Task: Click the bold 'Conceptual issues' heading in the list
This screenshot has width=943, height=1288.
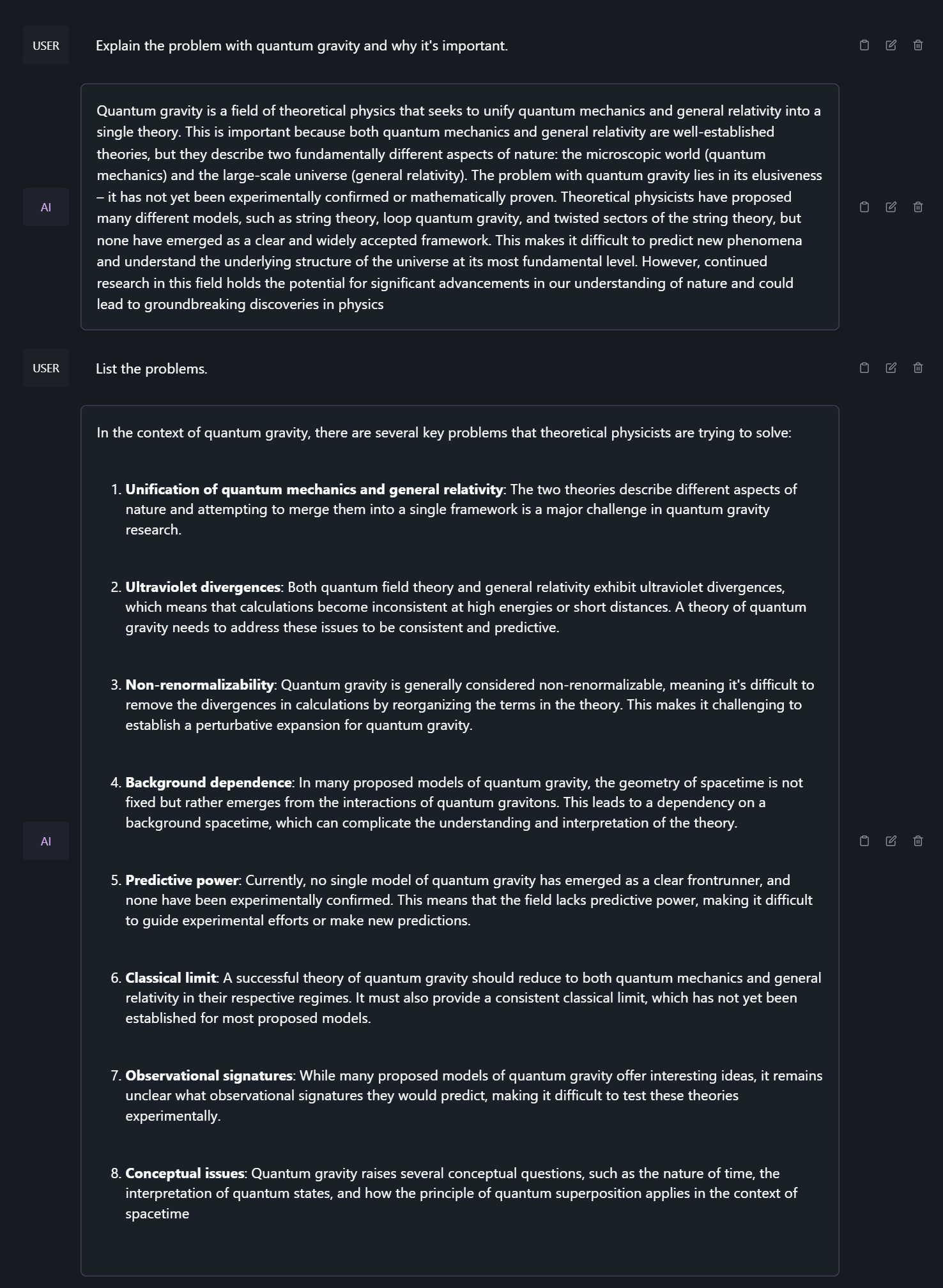Action: [x=185, y=1174]
